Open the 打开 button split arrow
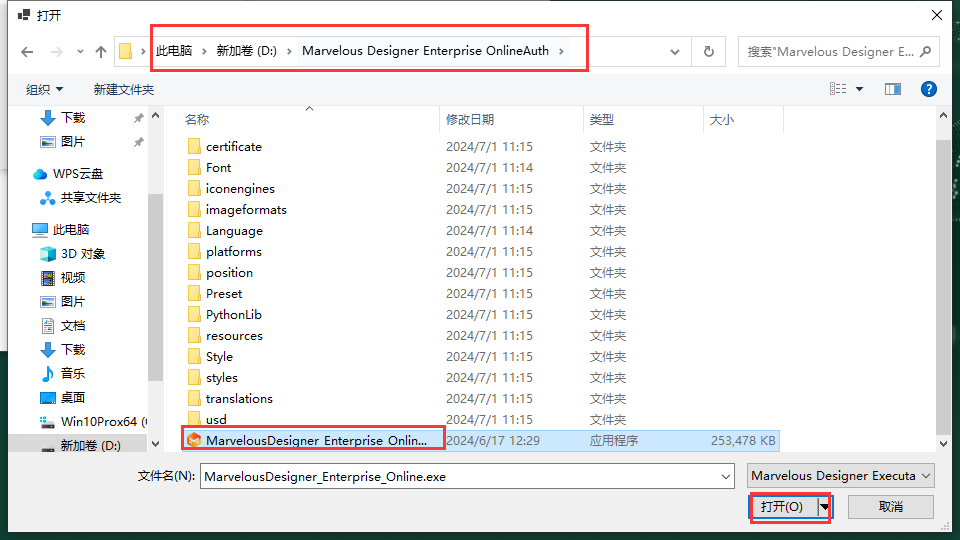This screenshot has height=540, width=960. 825,507
